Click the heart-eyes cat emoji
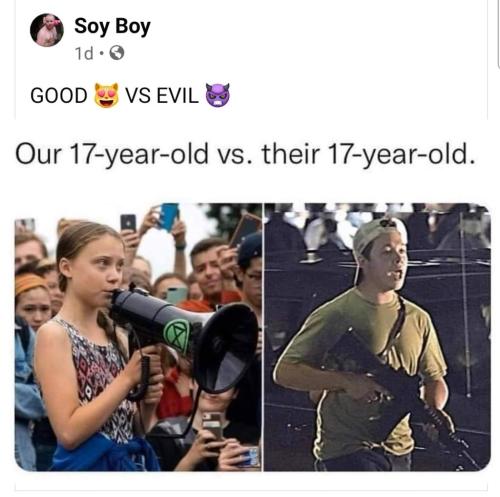500x497 pixels. click(x=107, y=95)
